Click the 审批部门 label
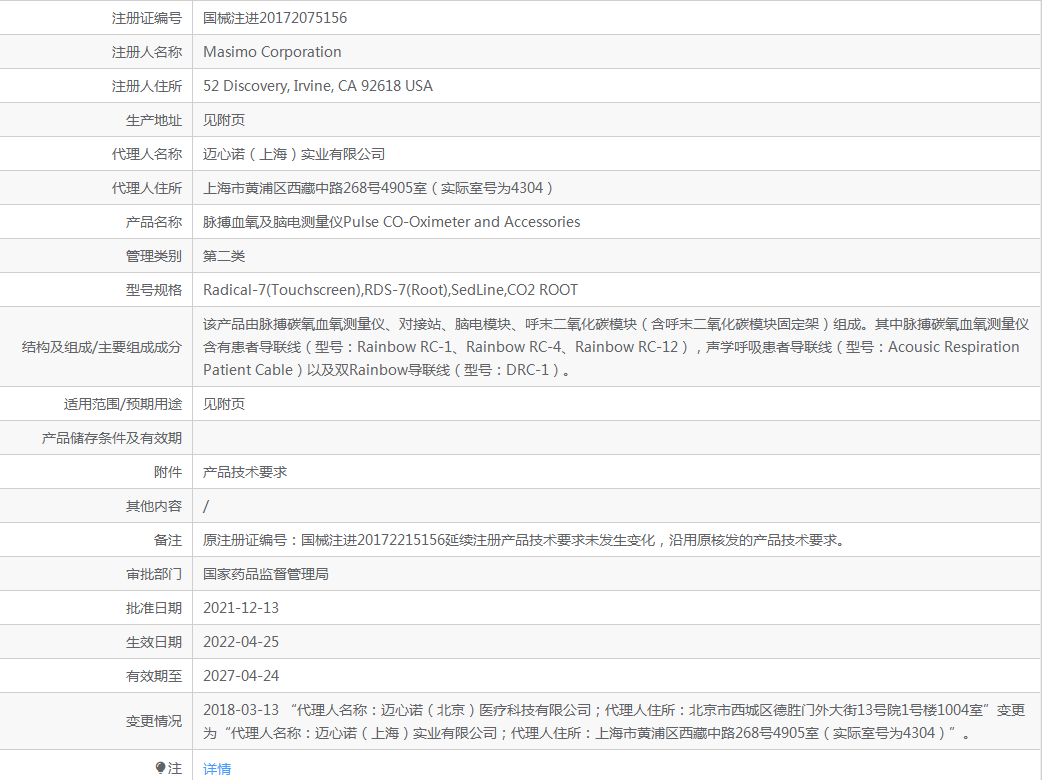Screen dimensions: 1043x780 (154, 574)
